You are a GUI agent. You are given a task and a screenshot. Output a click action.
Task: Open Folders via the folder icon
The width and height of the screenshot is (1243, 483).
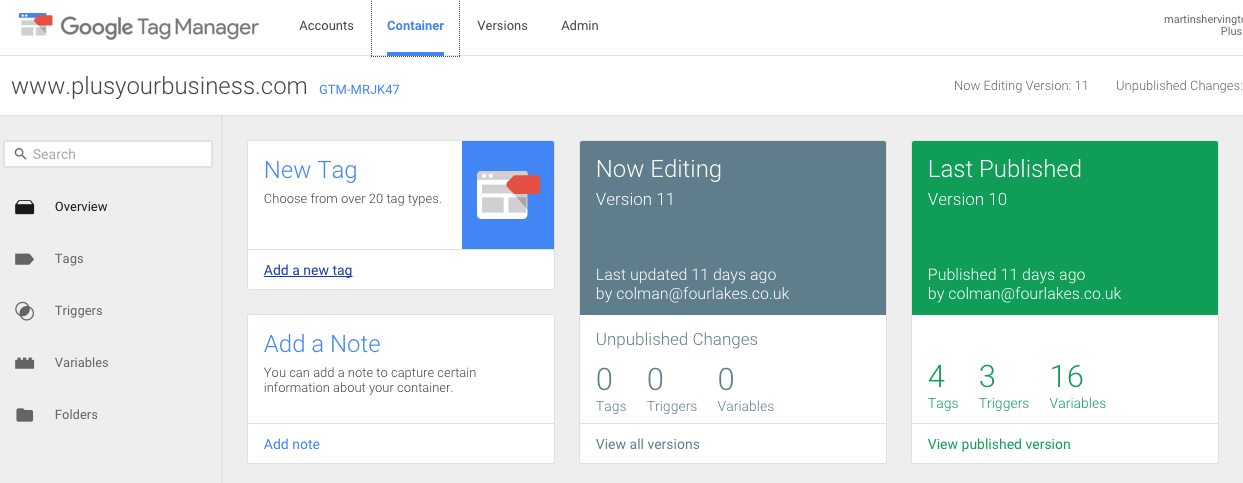(25, 415)
